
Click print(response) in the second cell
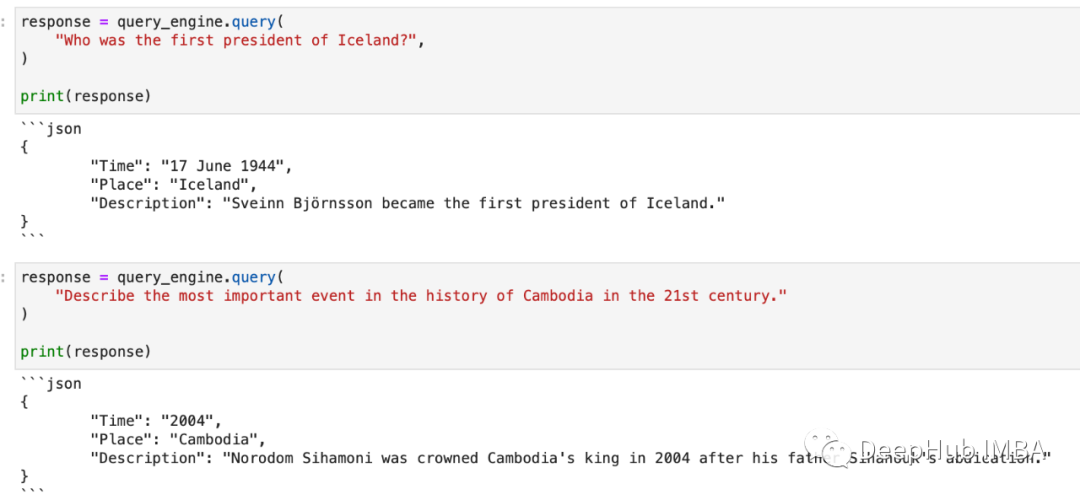click(85, 352)
